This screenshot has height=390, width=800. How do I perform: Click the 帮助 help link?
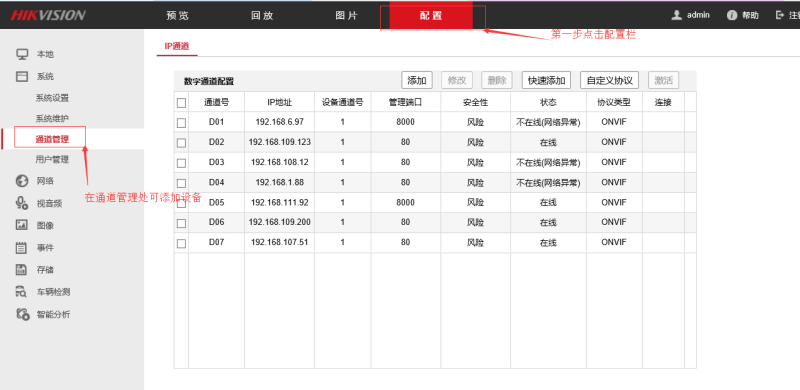pyautogui.click(x=750, y=15)
